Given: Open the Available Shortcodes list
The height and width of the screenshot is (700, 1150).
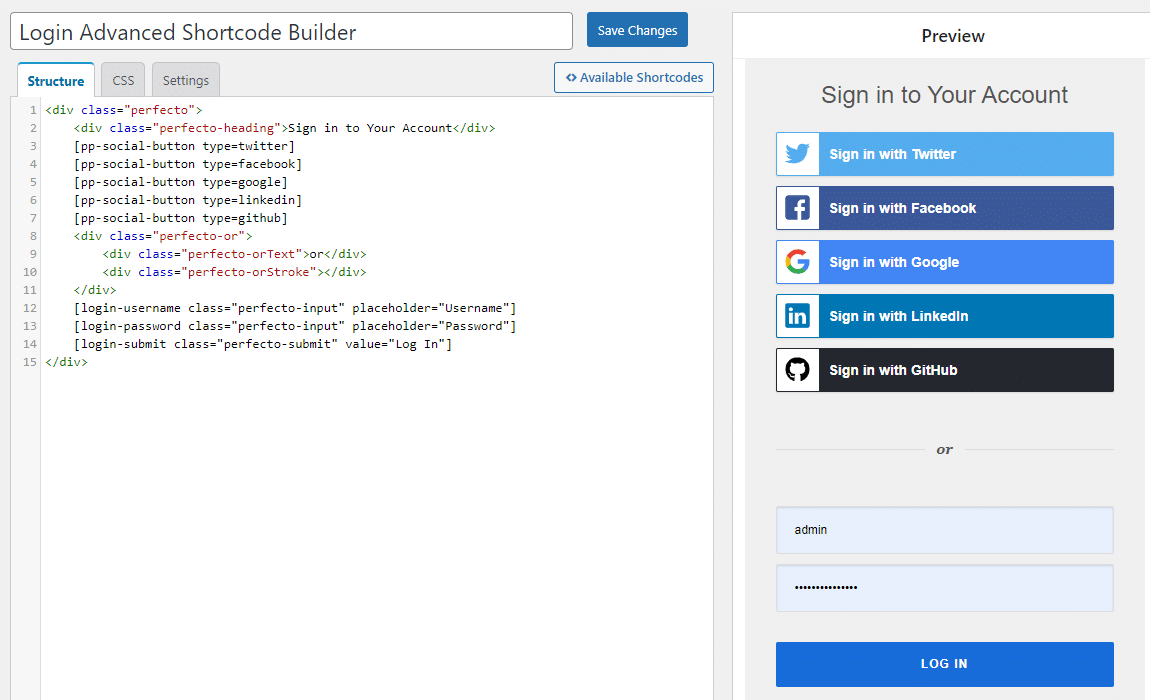Looking at the screenshot, I should click(634, 78).
